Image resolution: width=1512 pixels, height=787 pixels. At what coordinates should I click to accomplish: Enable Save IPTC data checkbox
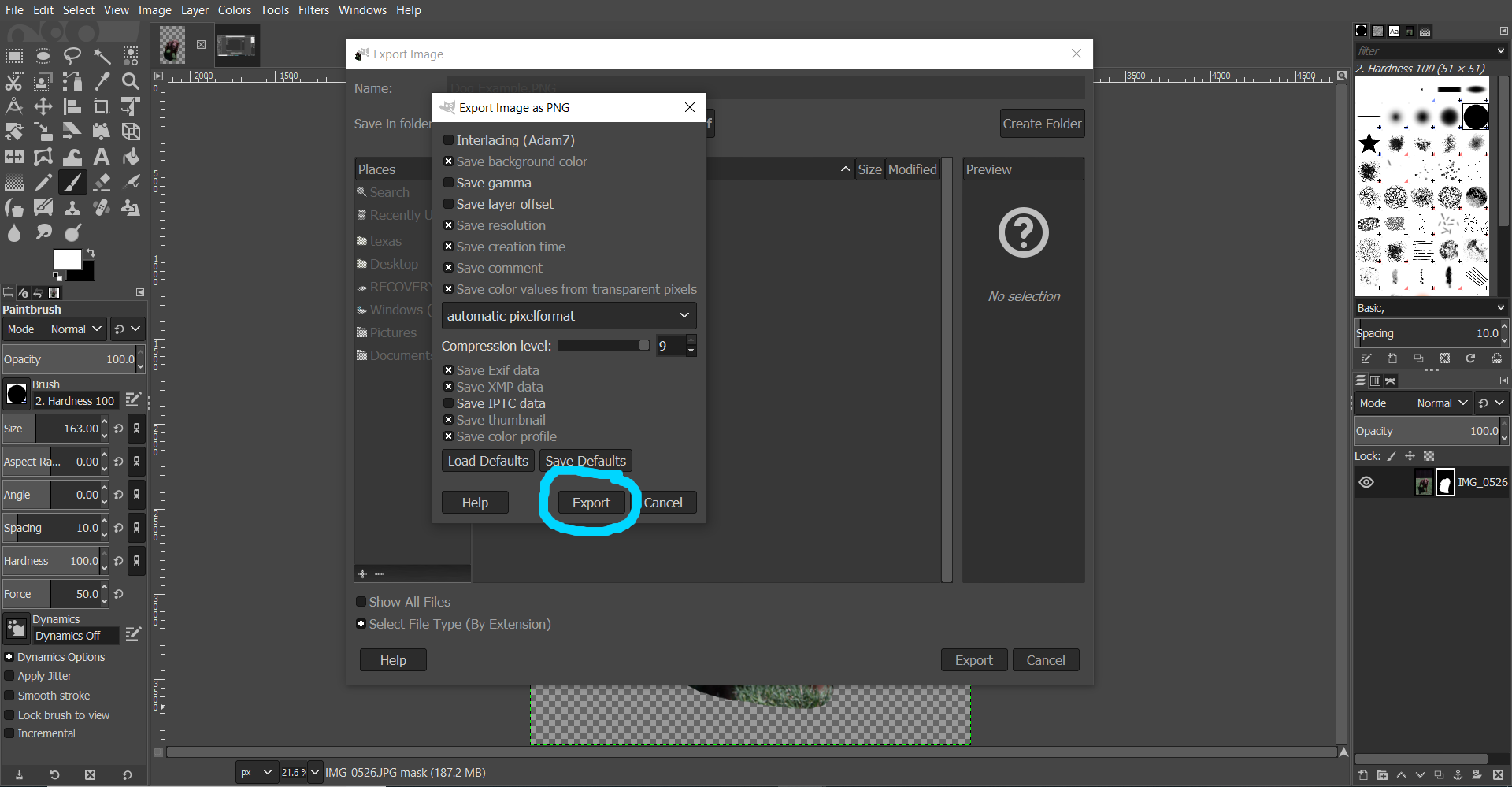click(448, 403)
